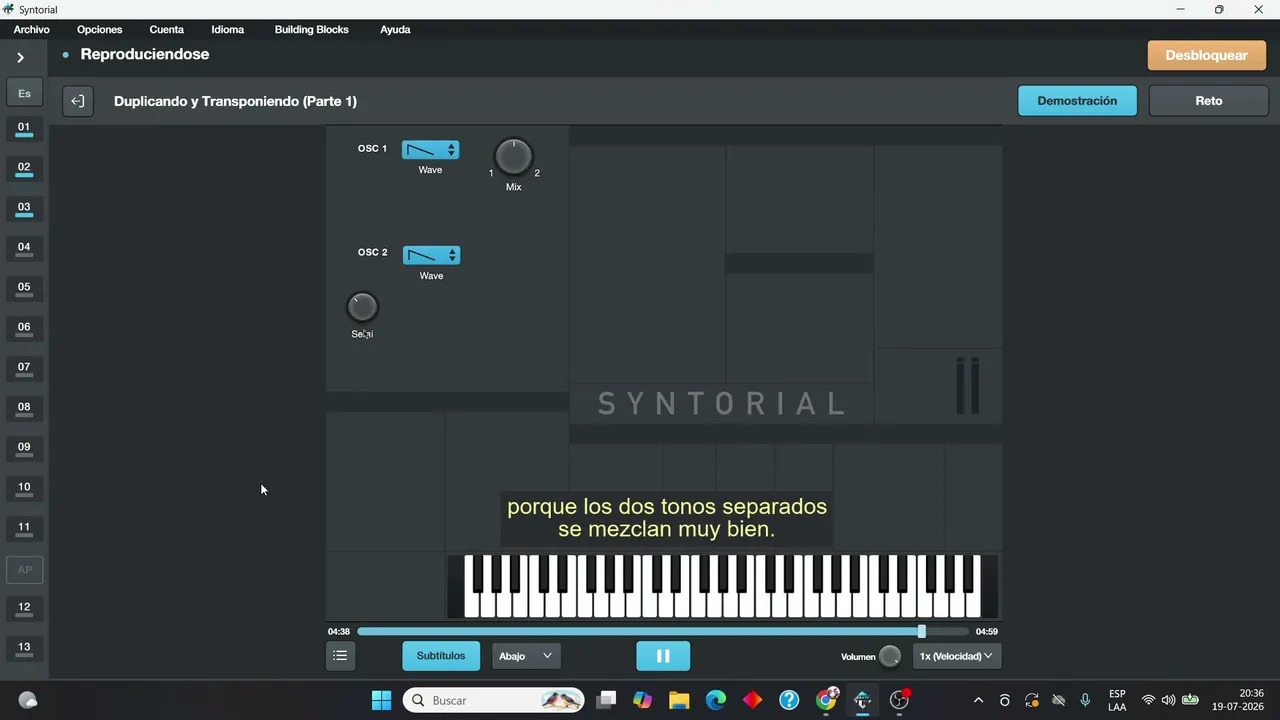
Task: Open Microsoft Edge from the taskbar
Action: pyautogui.click(x=716, y=700)
